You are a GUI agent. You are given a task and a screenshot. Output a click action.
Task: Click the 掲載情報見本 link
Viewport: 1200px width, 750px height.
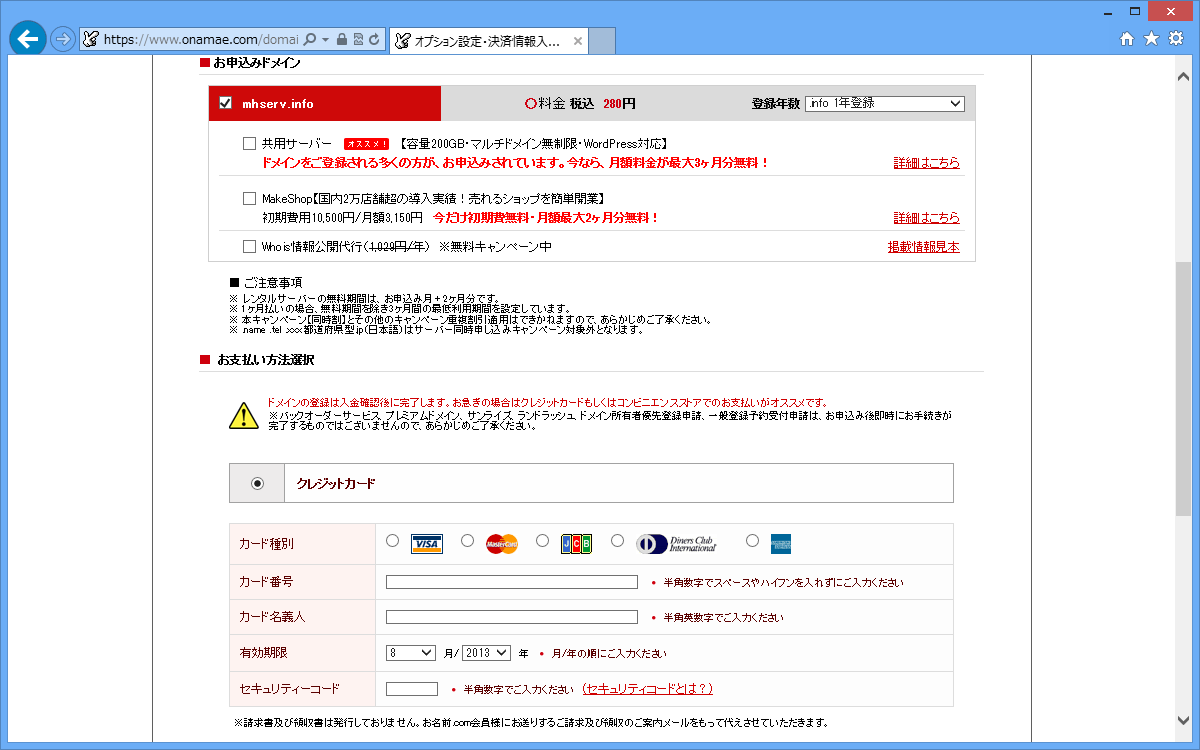[923, 247]
